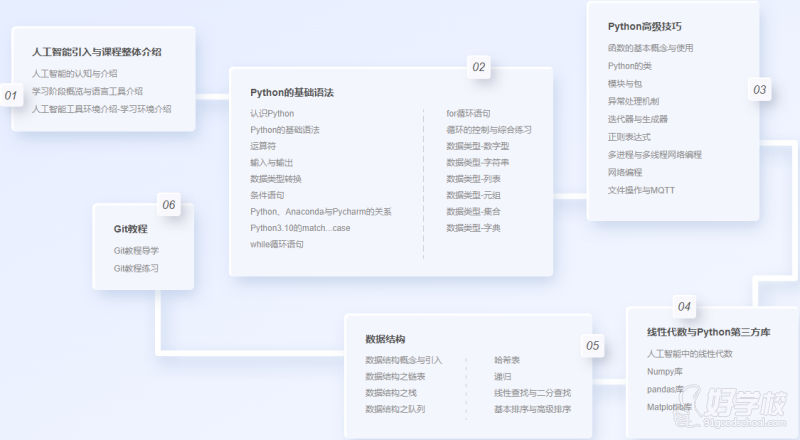Click the 01 step number badge
This screenshot has width=800, height=440.
pos(12,96)
